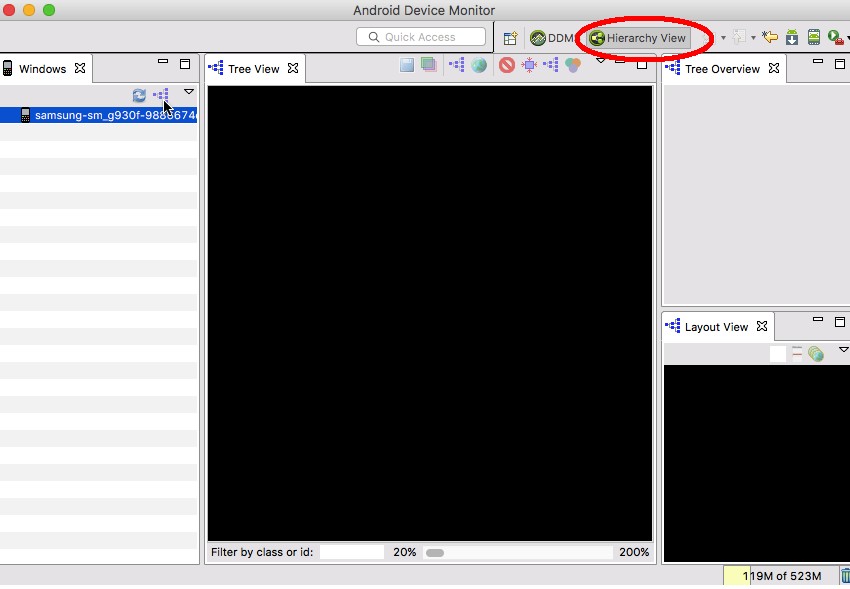Click the Android film-strip capture icon
The height and width of the screenshot is (589, 850).
tap(814, 37)
